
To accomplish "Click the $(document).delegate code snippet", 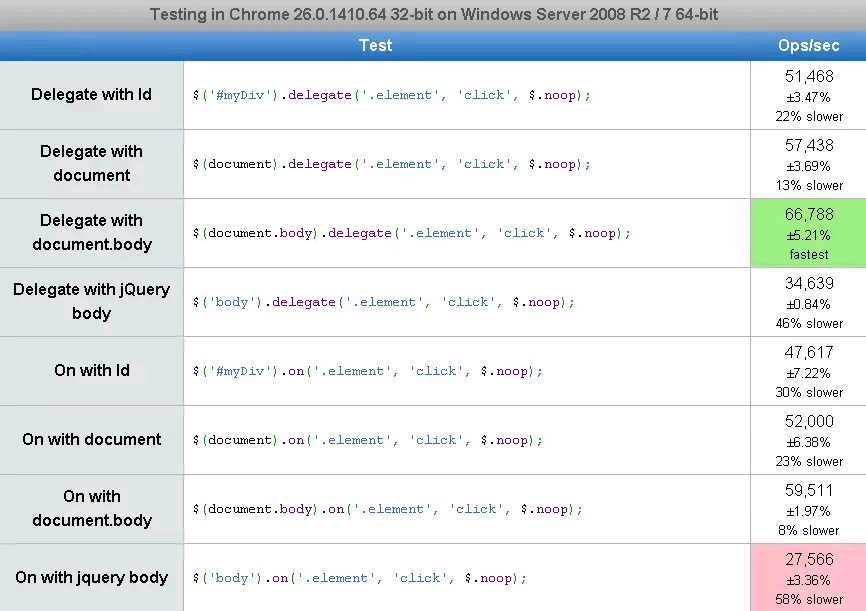I will pyautogui.click(x=391, y=165).
